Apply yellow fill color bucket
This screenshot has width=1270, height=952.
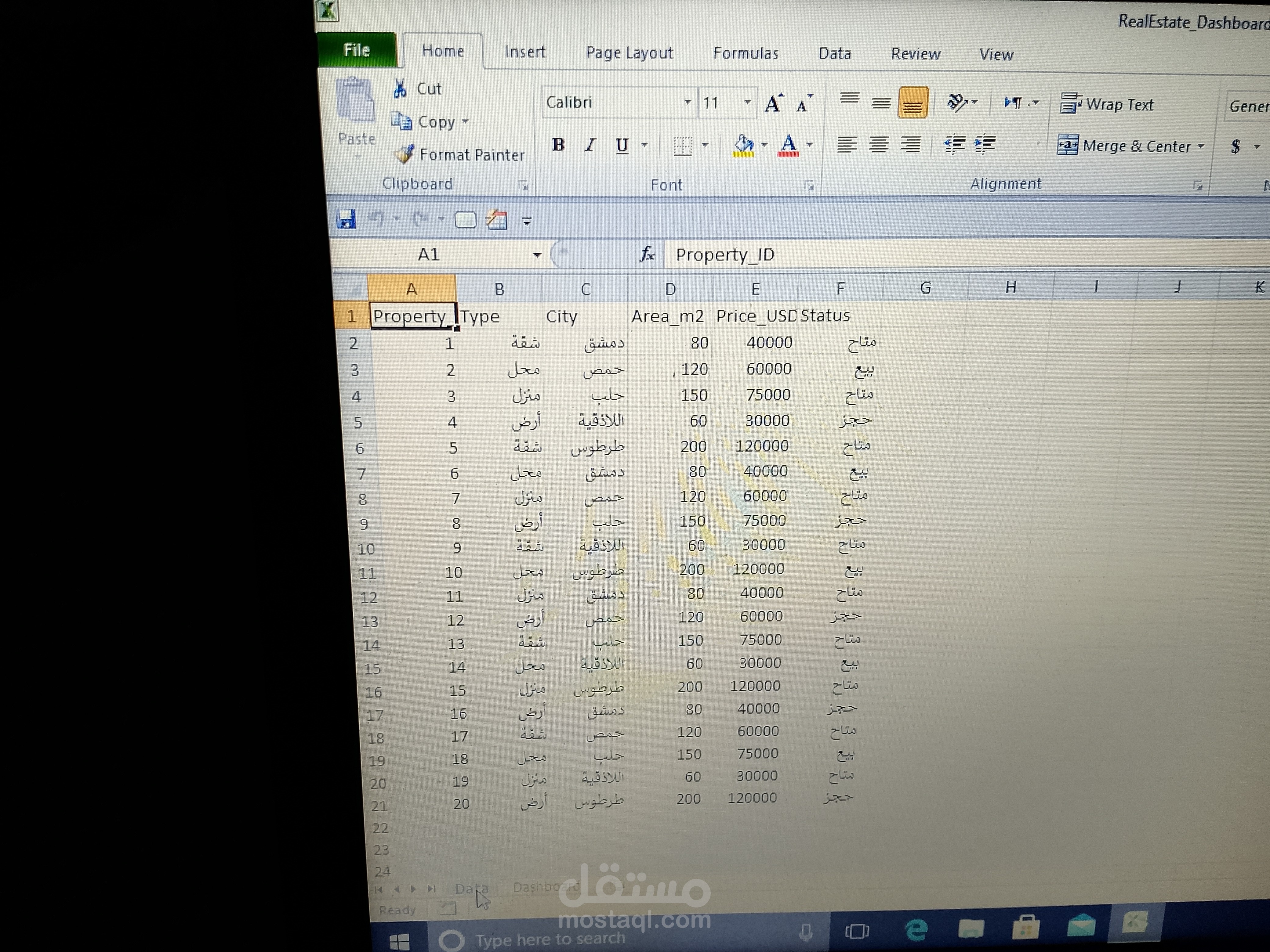[x=743, y=145]
